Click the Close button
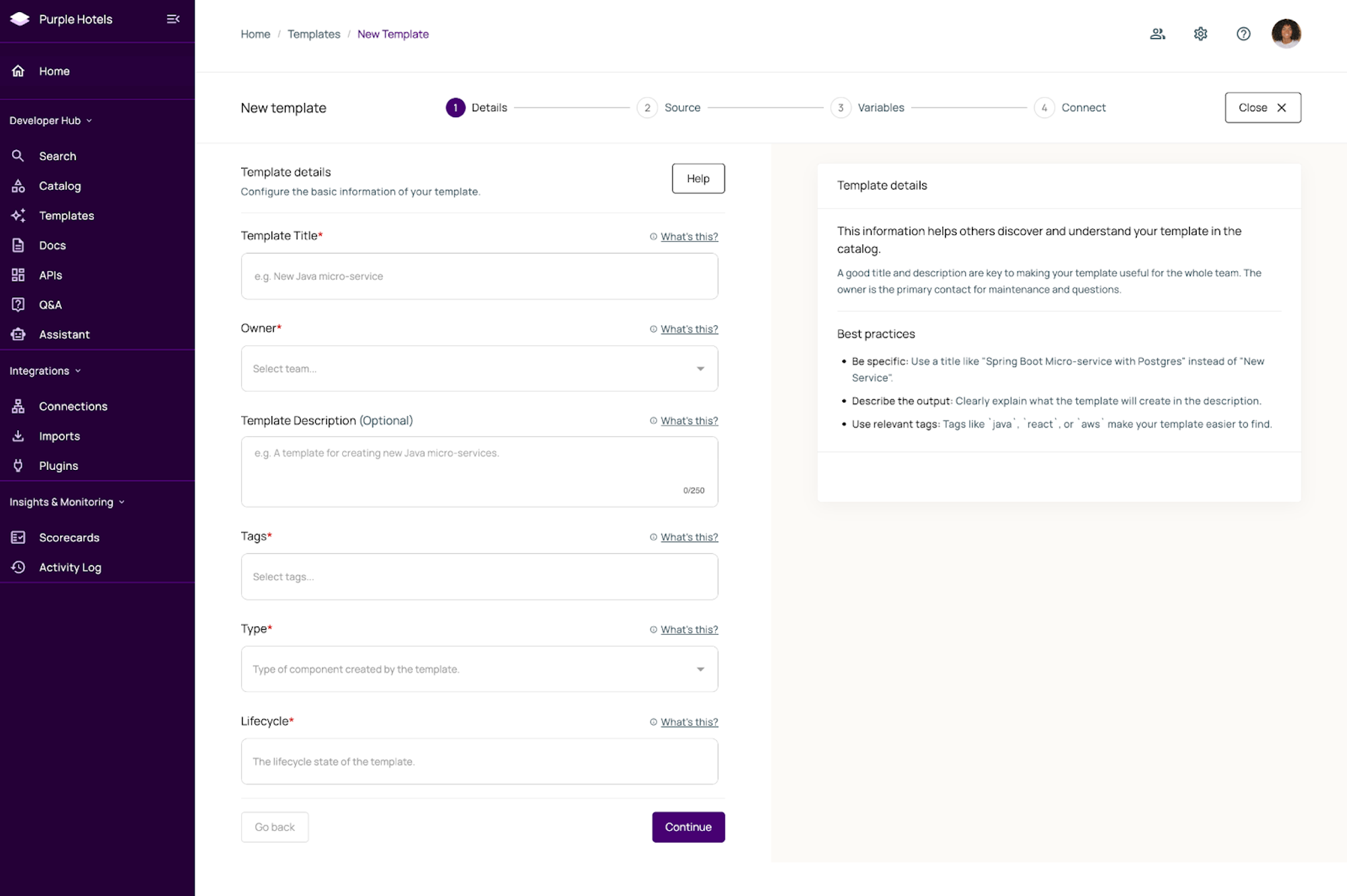The height and width of the screenshot is (896, 1347). click(x=1263, y=108)
